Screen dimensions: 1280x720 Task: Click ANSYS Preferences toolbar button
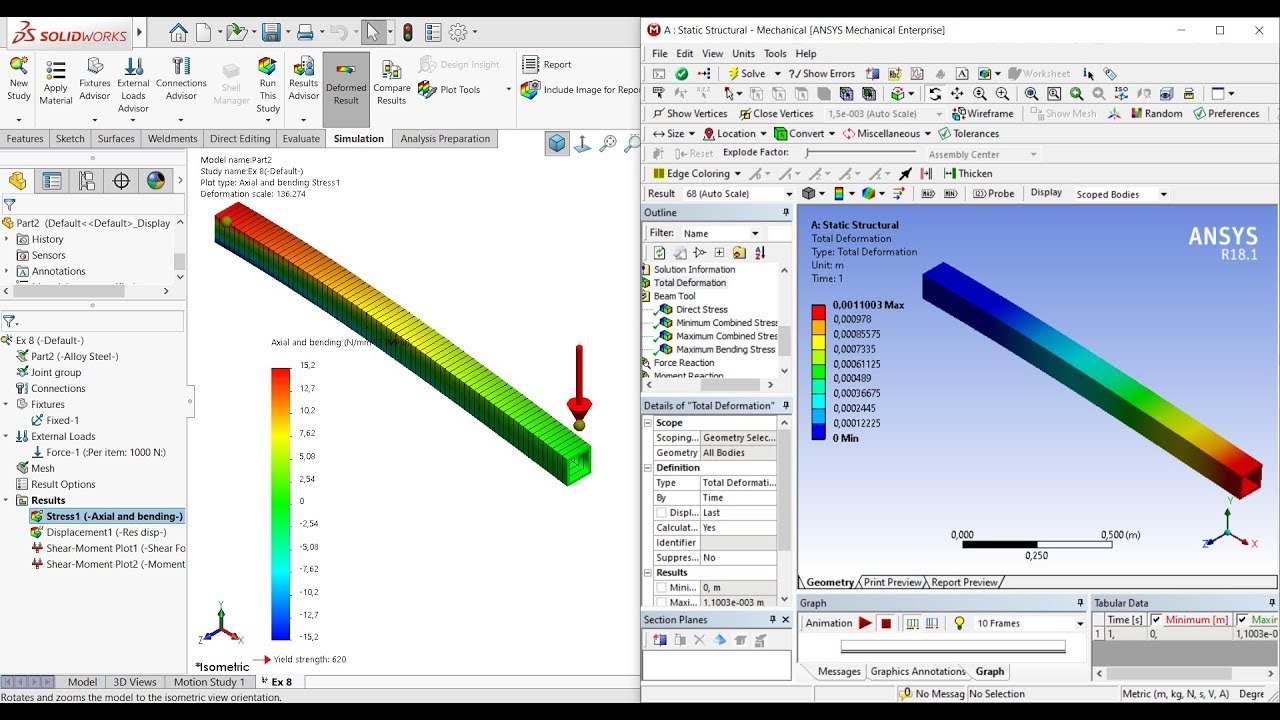coord(1226,113)
